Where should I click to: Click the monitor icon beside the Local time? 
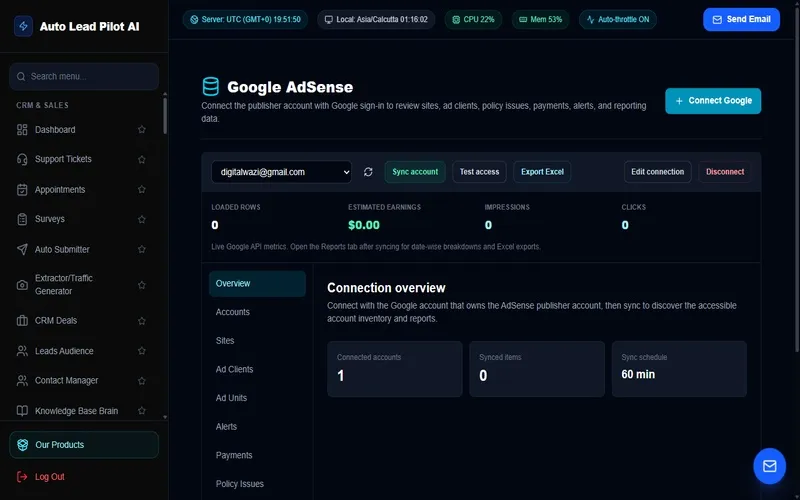point(329,19)
